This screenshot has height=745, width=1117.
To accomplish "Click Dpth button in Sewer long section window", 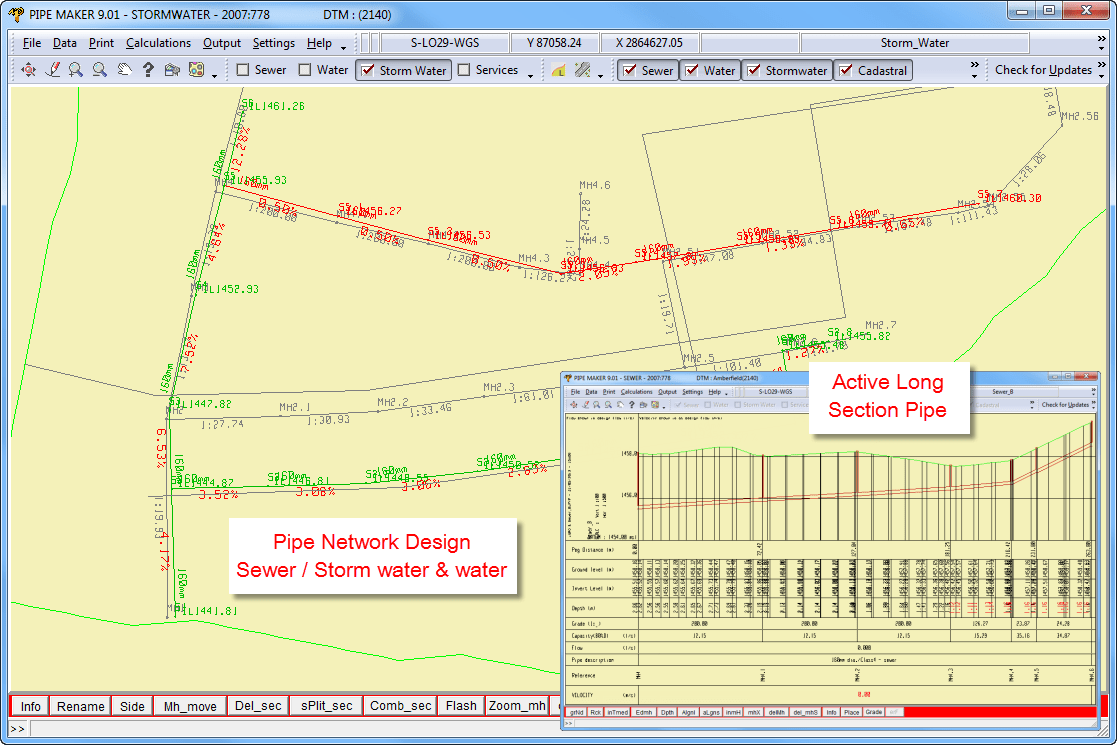I will [x=667, y=712].
